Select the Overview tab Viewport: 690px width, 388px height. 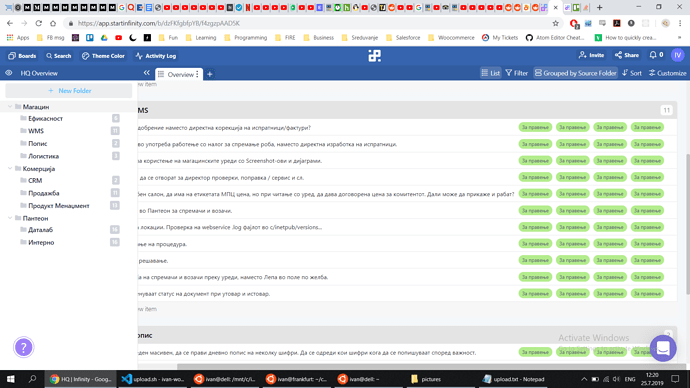180,74
